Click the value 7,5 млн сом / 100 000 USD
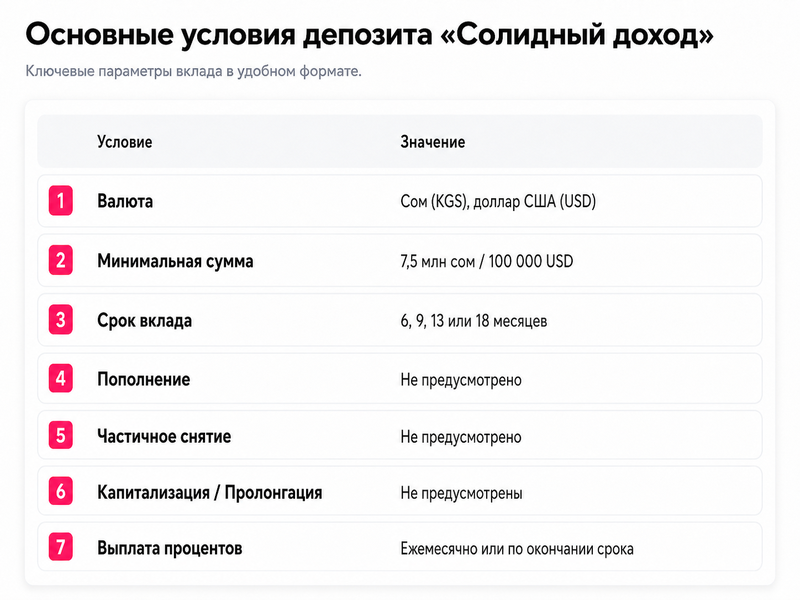Viewport: 800px width, 600px height. click(x=487, y=261)
